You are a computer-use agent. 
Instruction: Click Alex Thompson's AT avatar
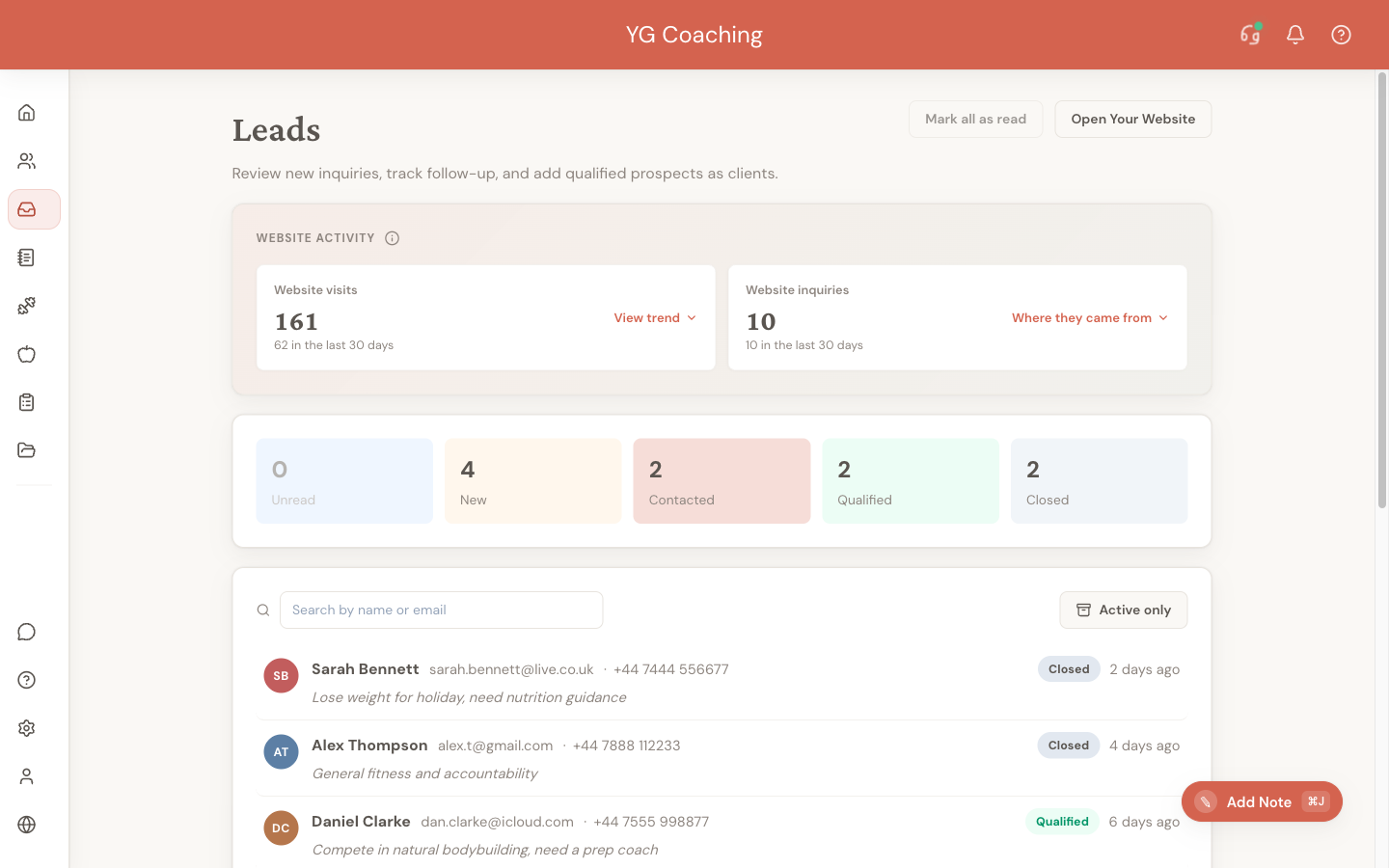[281, 751]
